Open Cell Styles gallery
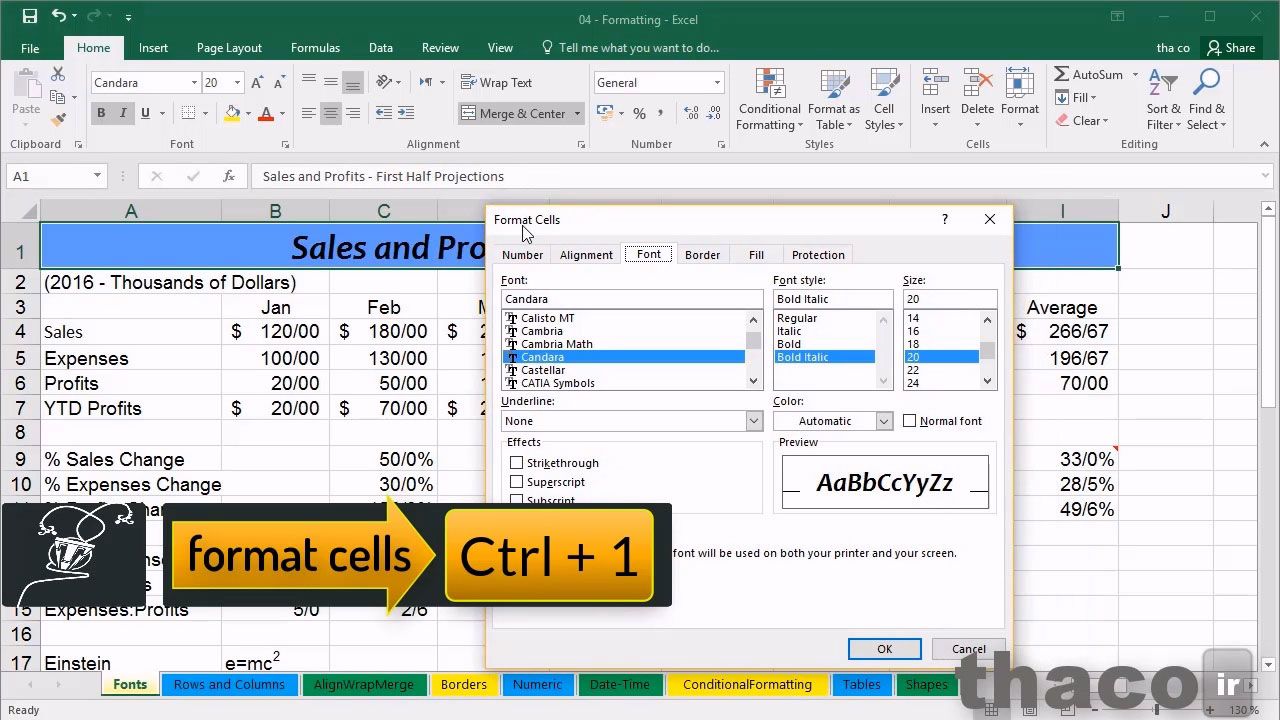Image resolution: width=1280 pixels, height=720 pixels. [x=884, y=100]
